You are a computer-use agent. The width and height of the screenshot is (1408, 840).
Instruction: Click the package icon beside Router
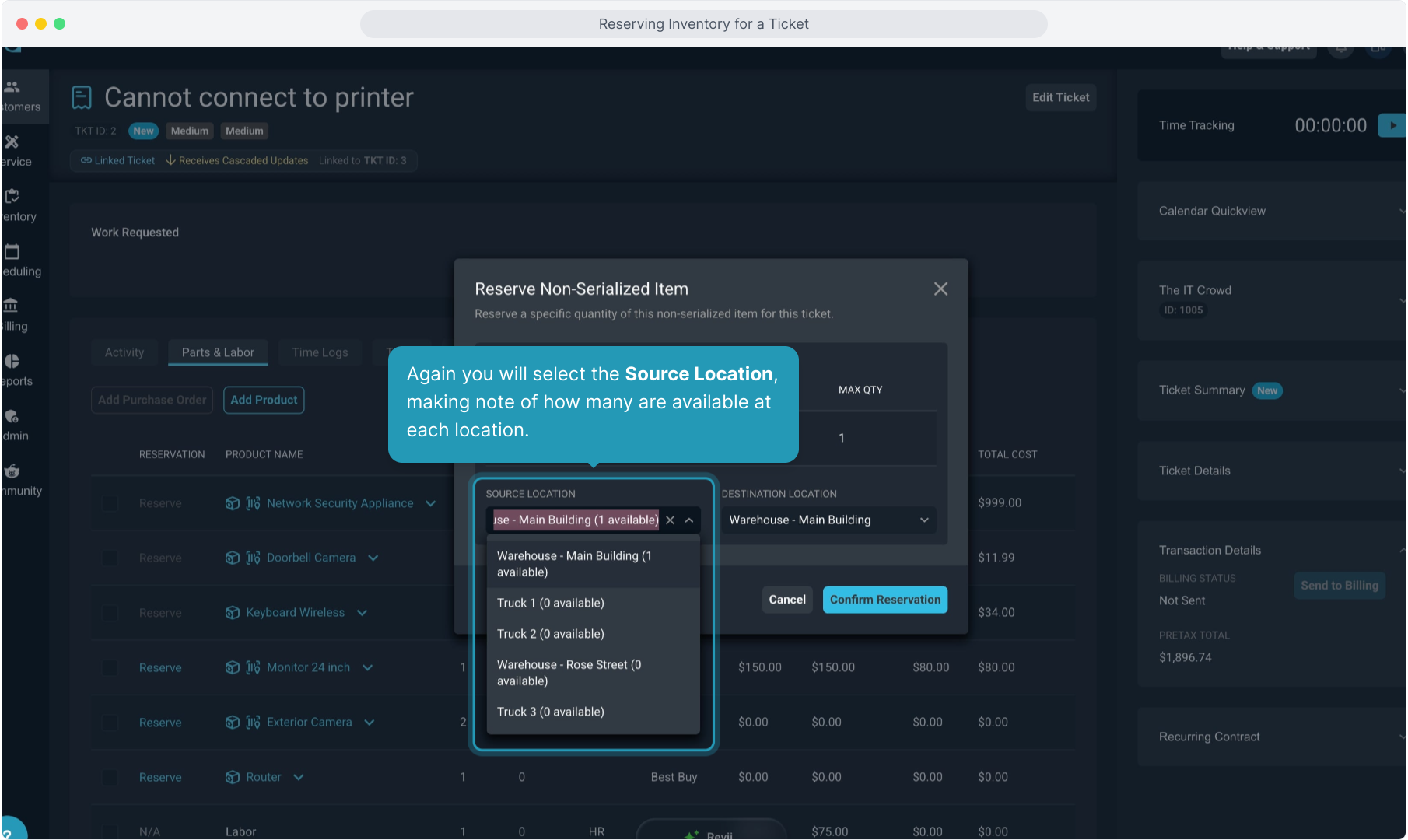pos(232,777)
